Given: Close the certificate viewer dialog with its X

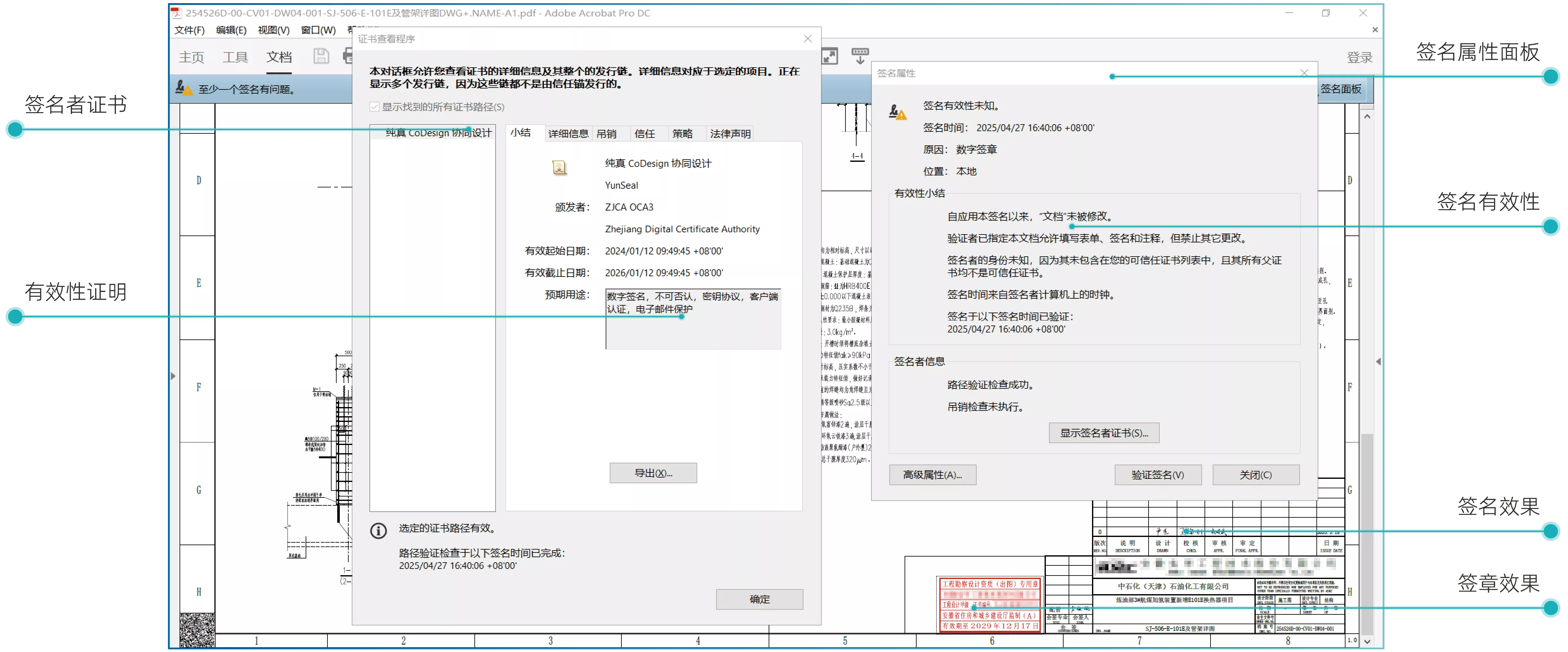Looking at the screenshot, I should point(808,38).
